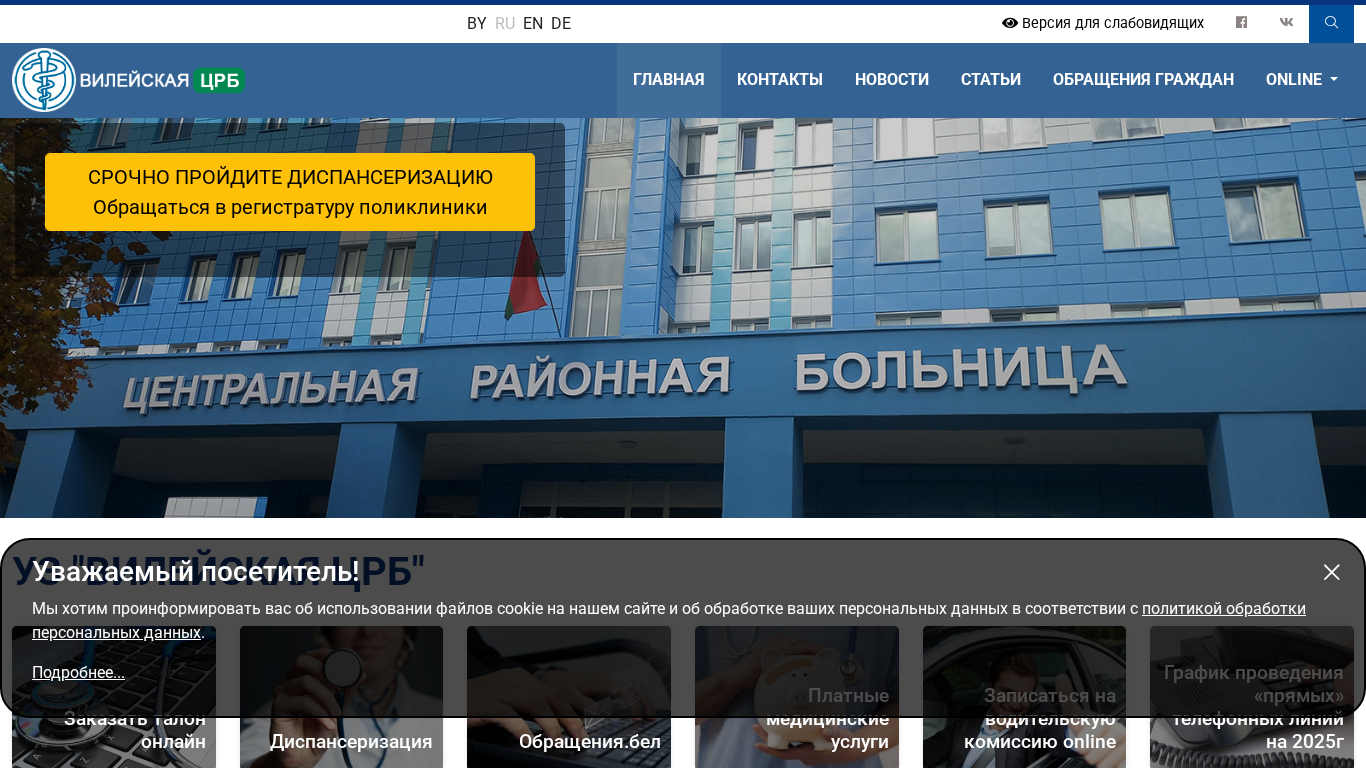The image size is (1366, 768).
Task: Open График проведения прямых телефонных линий card
Action: tap(1252, 697)
